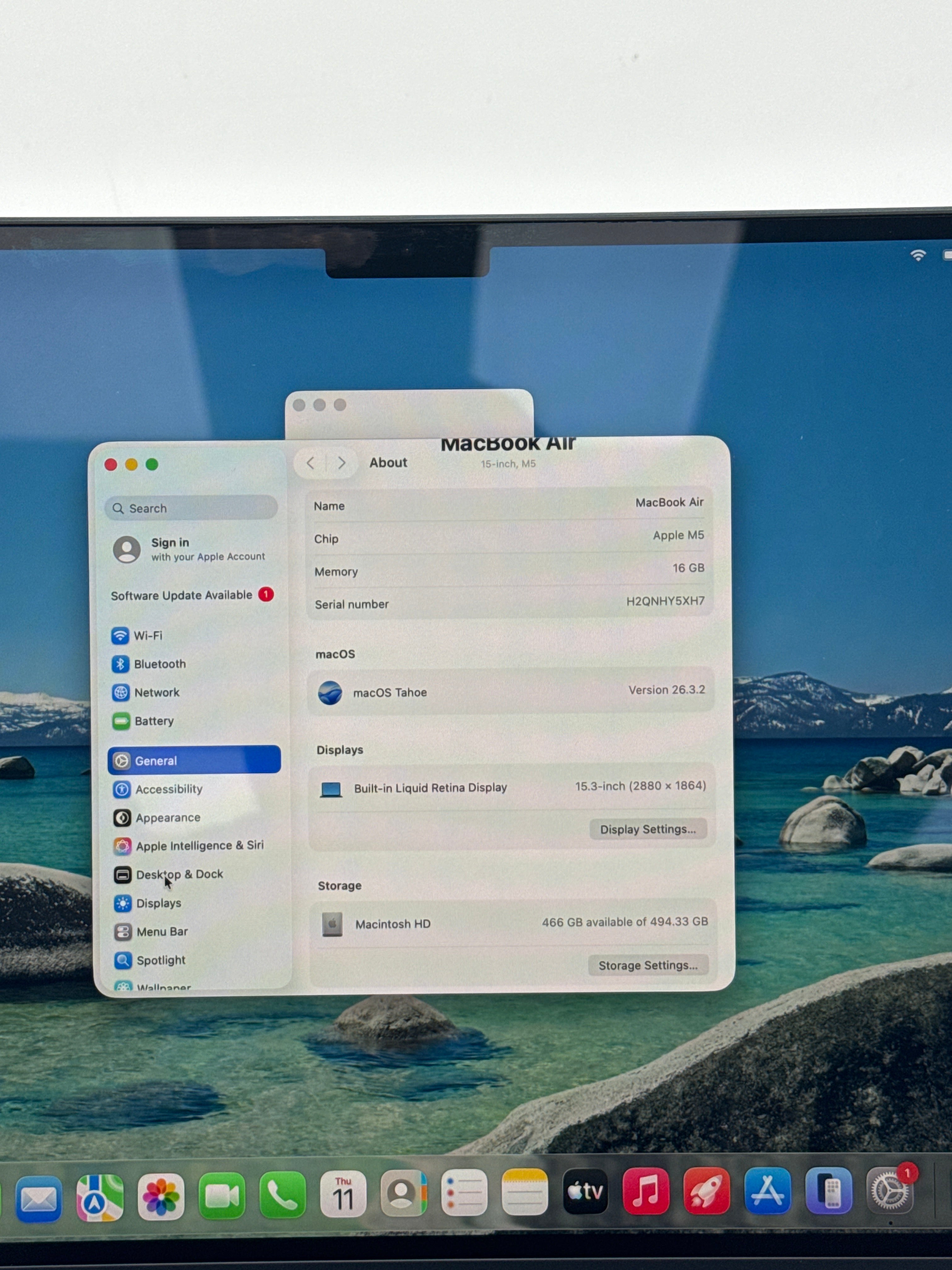Click the Macintosh HD drive icon
Screen dimensions: 952x1270
point(332,924)
